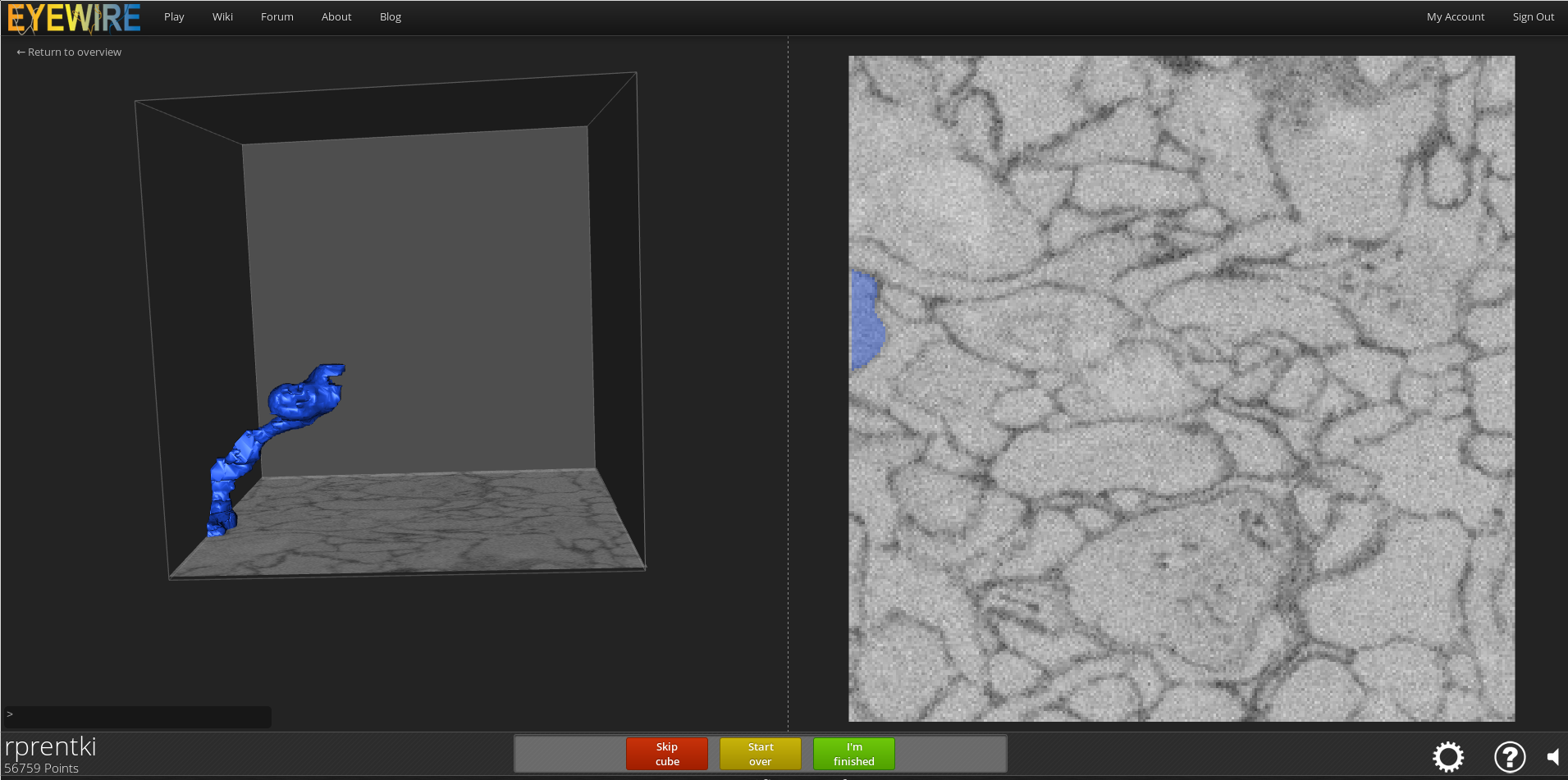Open the About page
1568x780 pixels.
pyautogui.click(x=336, y=17)
